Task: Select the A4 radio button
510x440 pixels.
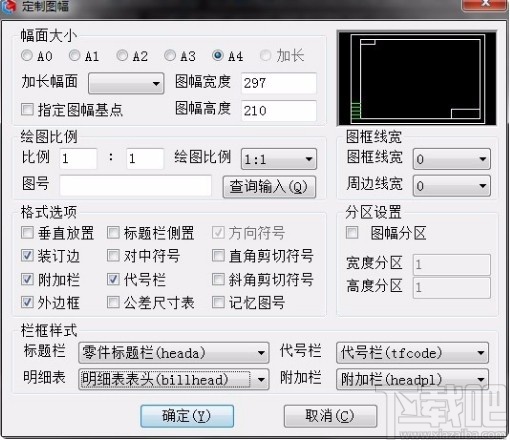Action: 217,55
